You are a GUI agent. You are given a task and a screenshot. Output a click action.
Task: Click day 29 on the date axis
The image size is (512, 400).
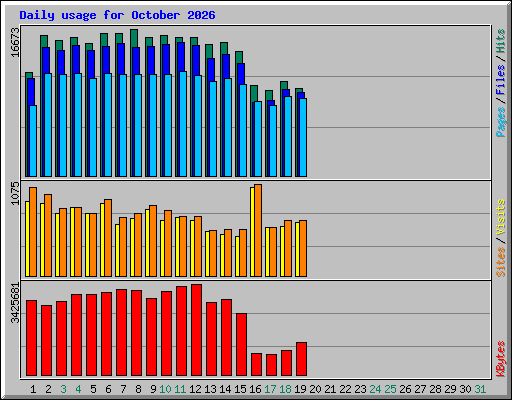450,389
